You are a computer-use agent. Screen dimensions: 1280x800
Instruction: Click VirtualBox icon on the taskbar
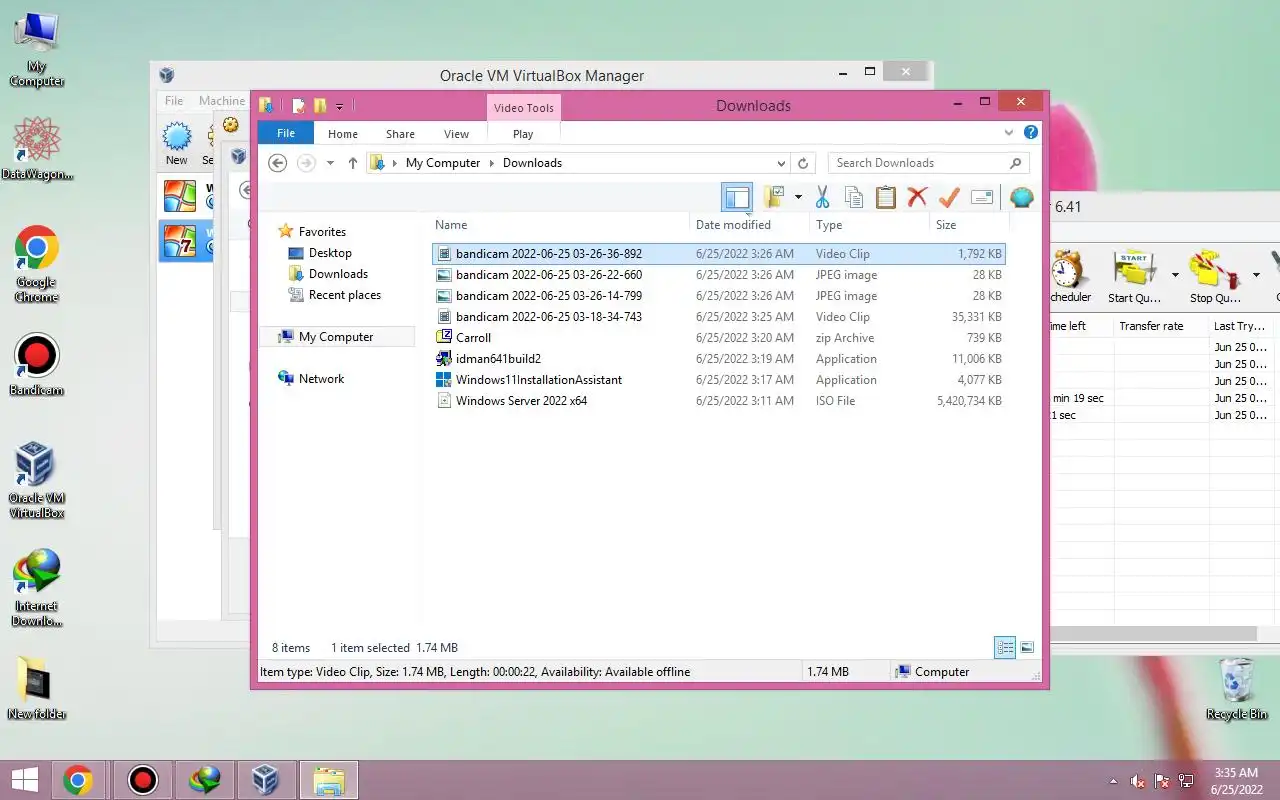pos(265,780)
